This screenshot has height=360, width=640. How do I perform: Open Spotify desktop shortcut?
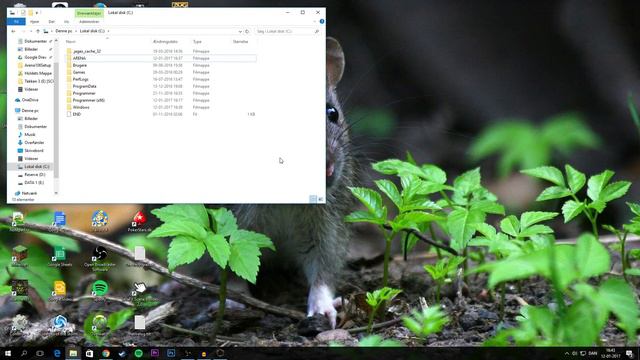(100, 291)
